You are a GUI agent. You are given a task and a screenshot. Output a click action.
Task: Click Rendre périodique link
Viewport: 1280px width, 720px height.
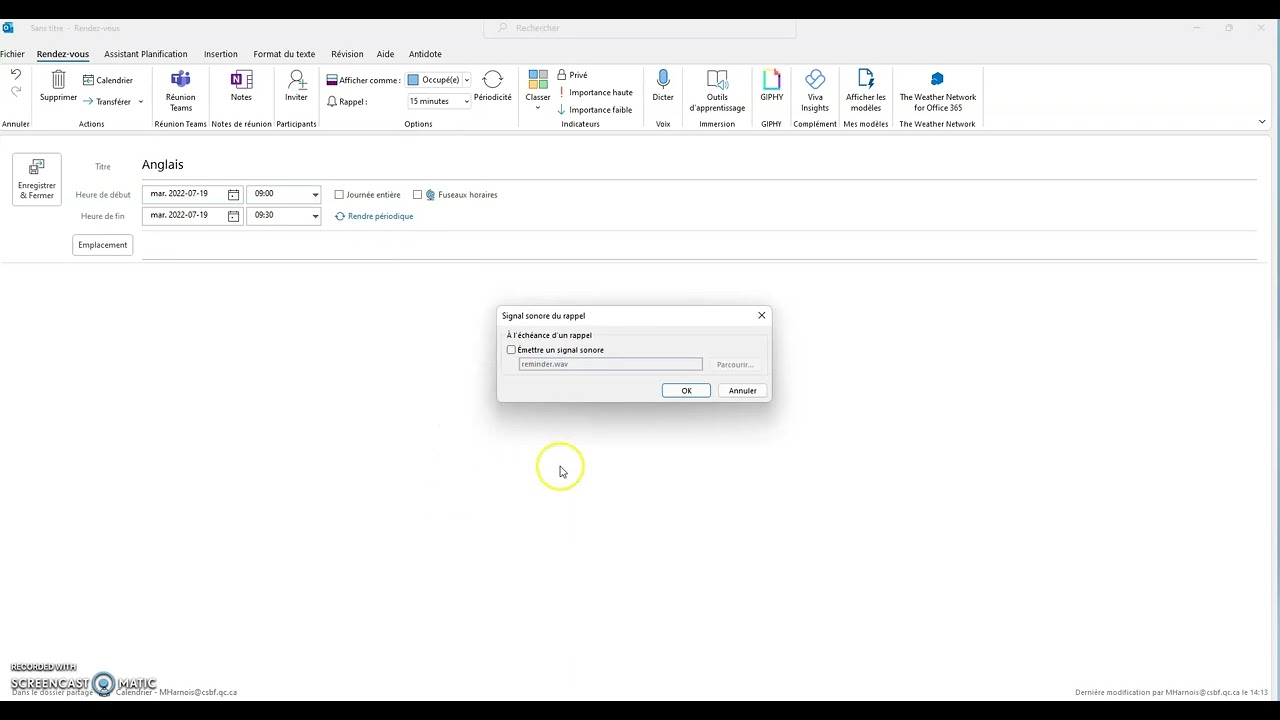374,216
